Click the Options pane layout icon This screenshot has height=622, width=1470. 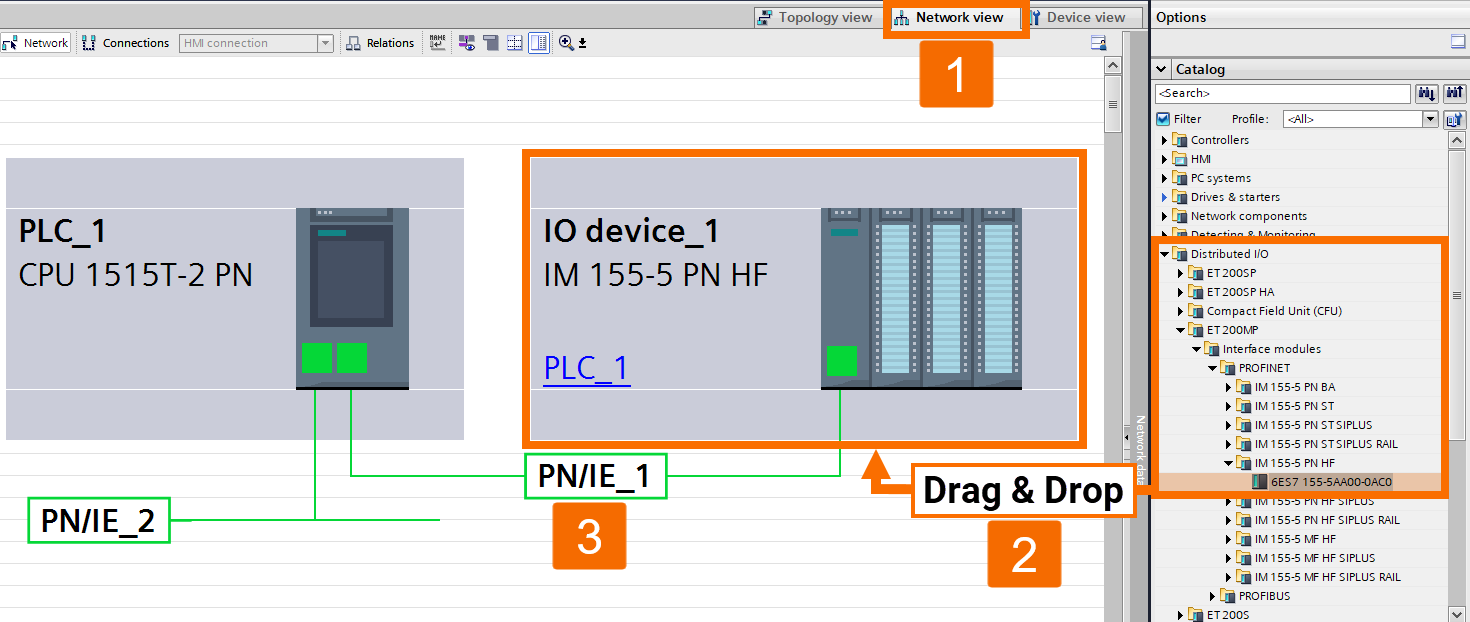1457,42
